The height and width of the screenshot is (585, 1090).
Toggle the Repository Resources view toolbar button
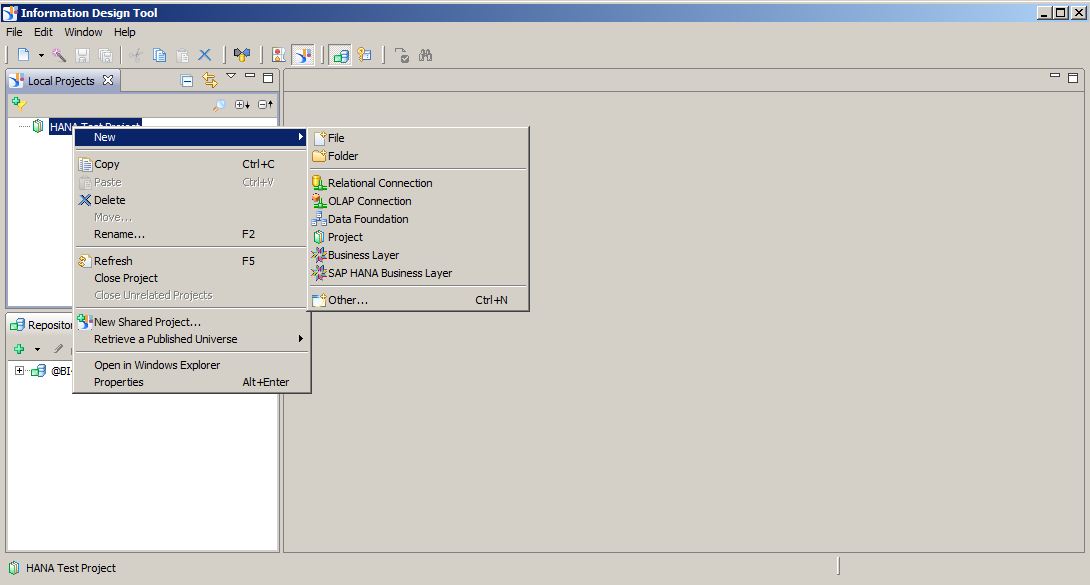(340, 55)
